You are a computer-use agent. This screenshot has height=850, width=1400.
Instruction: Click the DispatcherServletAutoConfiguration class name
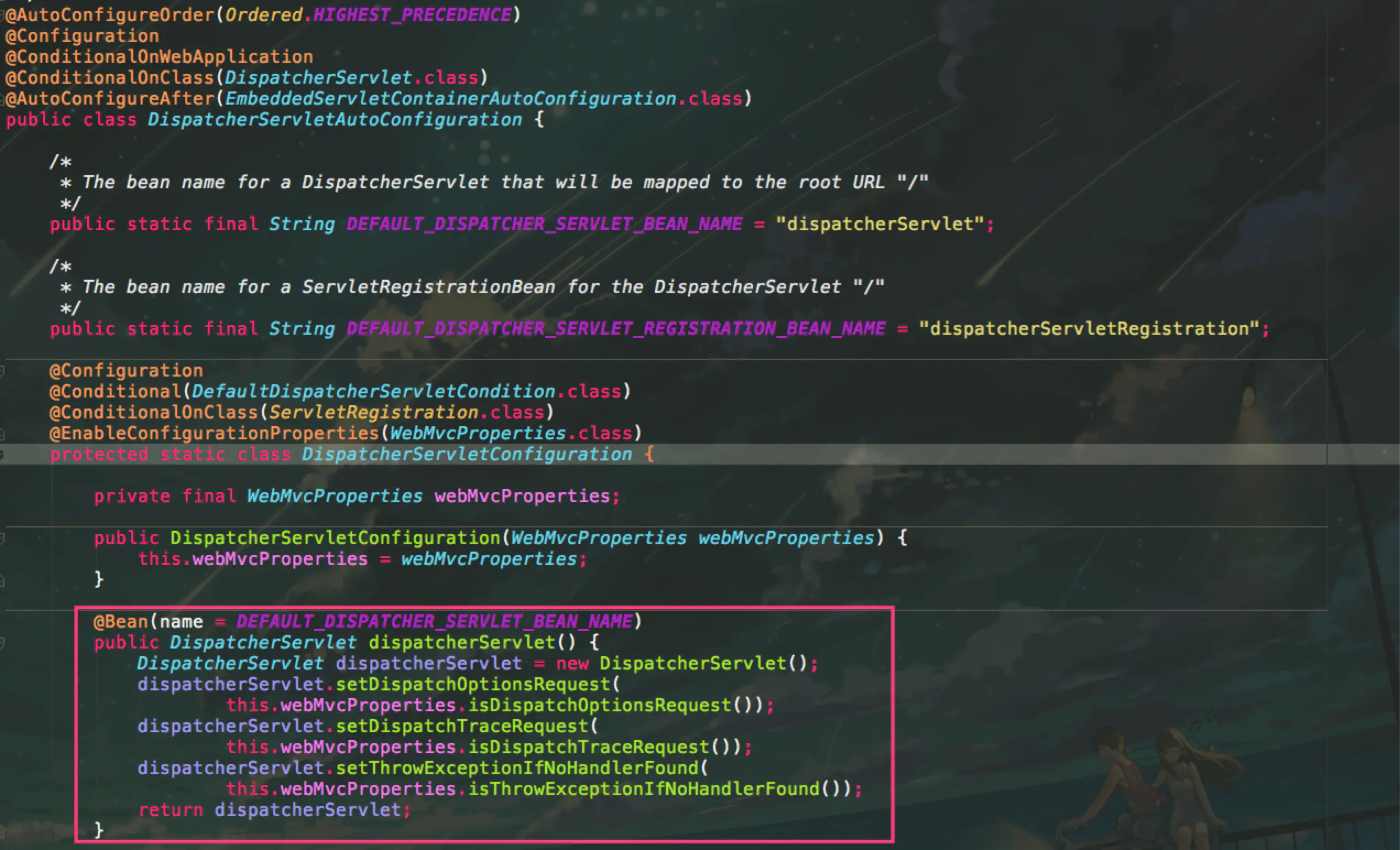coord(335,119)
